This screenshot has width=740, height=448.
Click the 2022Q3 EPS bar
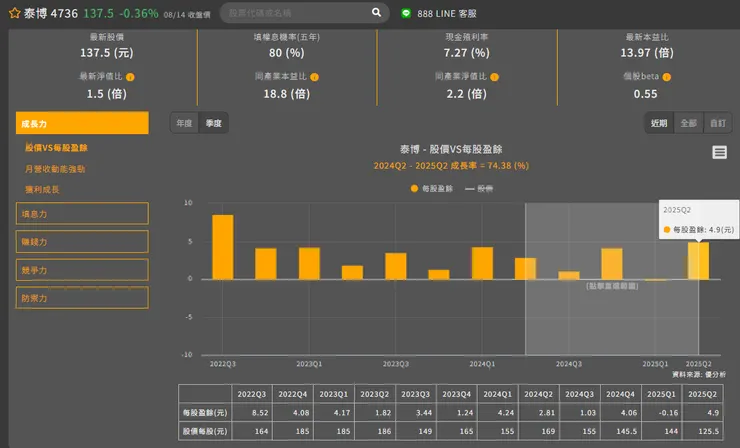(223, 247)
